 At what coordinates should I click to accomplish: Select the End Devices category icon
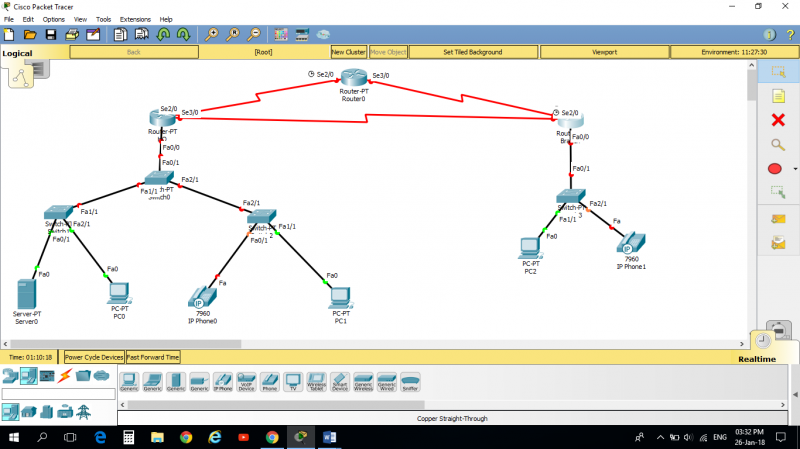coord(29,376)
